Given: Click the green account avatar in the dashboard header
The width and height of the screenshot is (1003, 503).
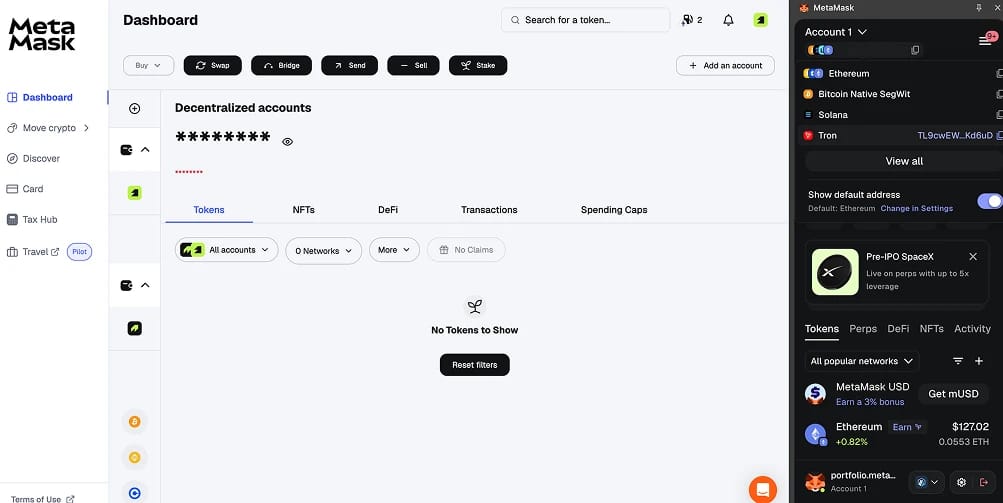Looking at the screenshot, I should click(x=761, y=20).
